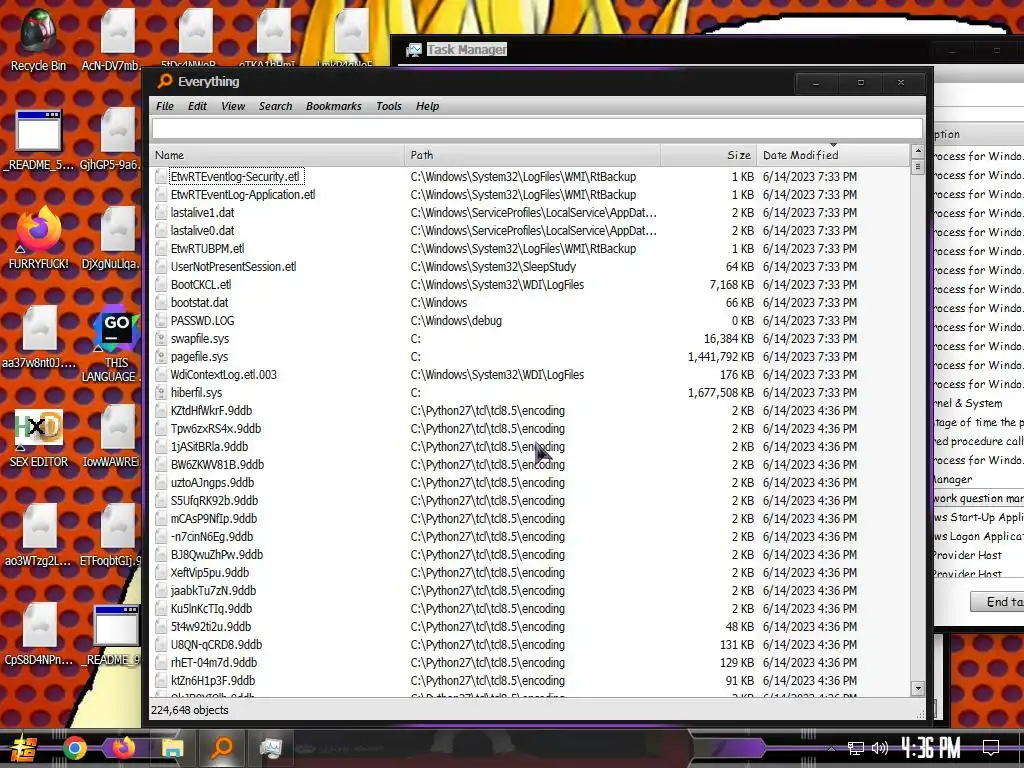
Task: Open the File menu in Everything
Action: click(x=165, y=106)
